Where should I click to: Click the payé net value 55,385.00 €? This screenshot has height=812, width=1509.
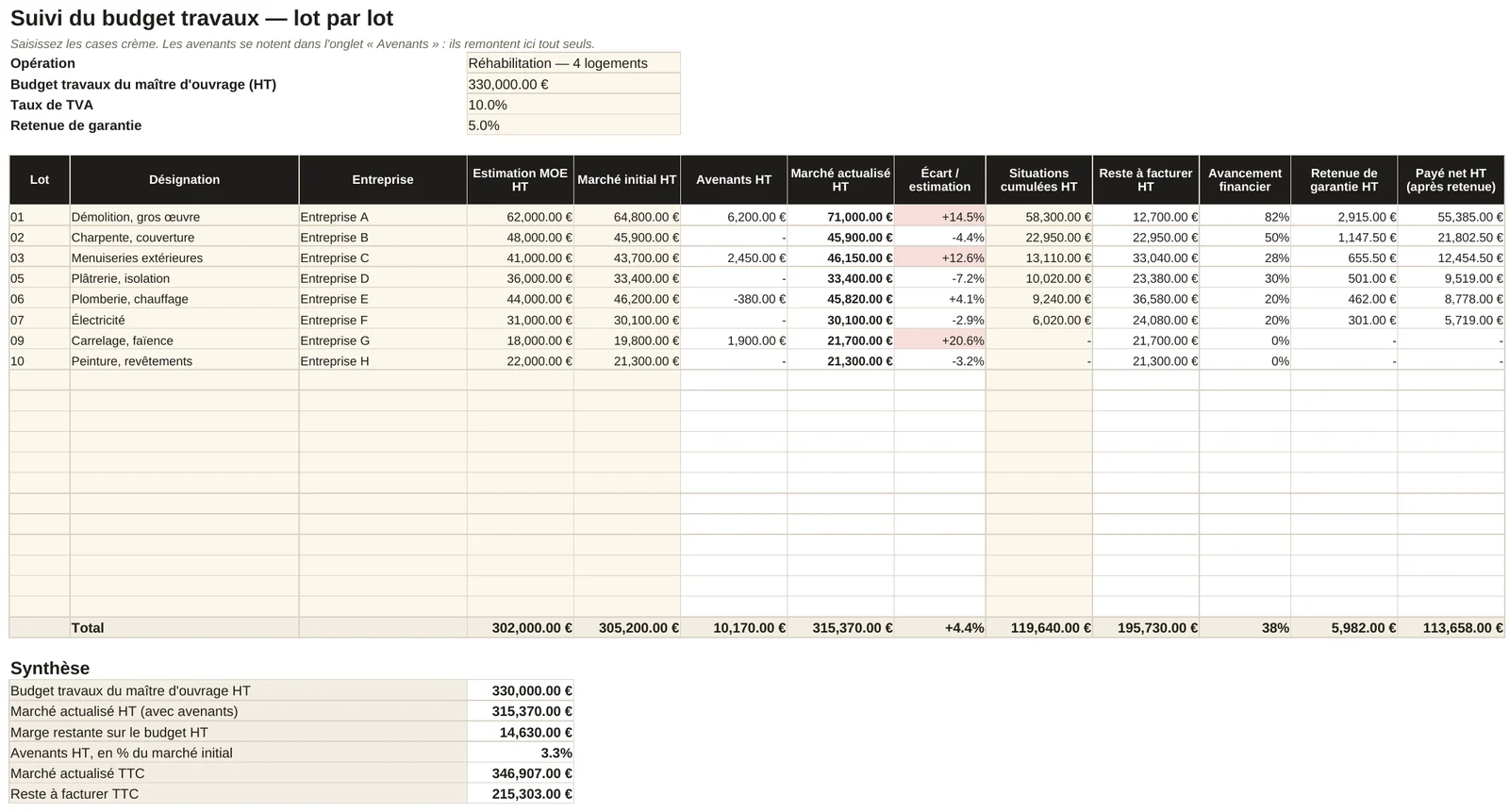1451,217
